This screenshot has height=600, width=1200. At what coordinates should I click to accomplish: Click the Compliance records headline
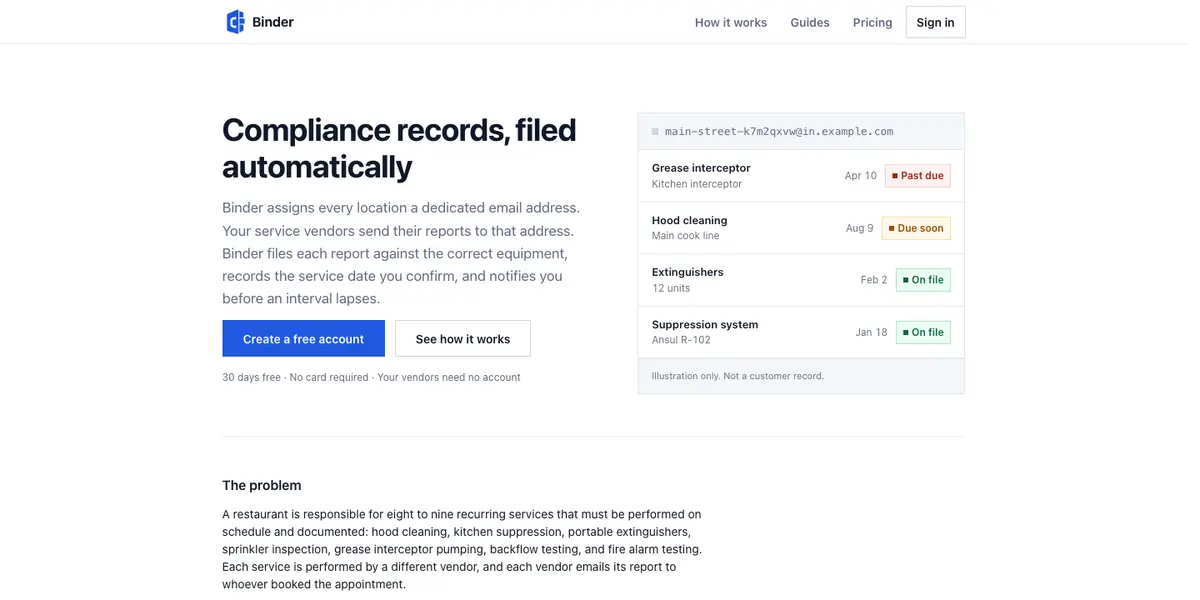pyautogui.click(x=399, y=148)
